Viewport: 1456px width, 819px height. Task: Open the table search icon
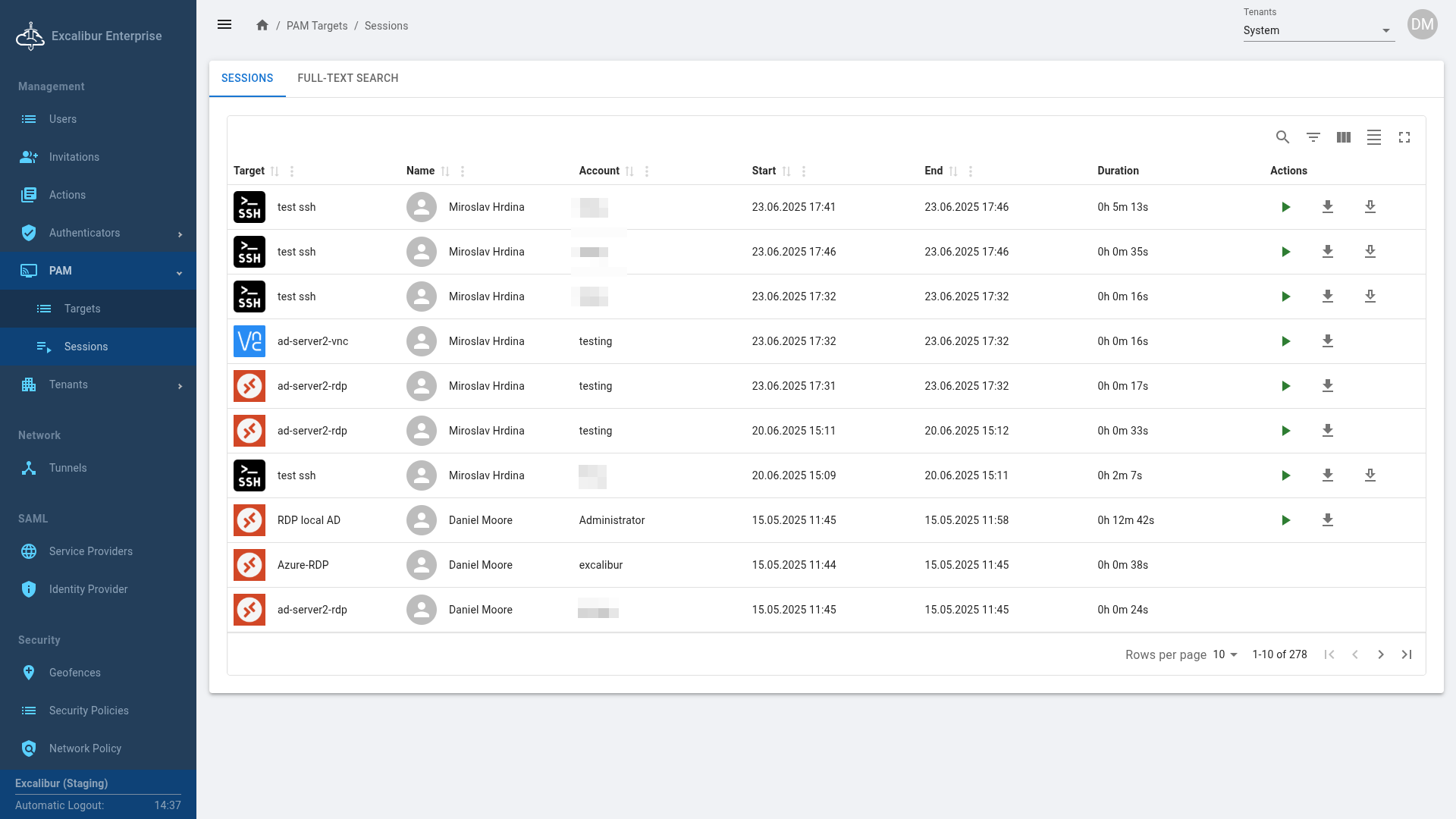pyautogui.click(x=1282, y=137)
